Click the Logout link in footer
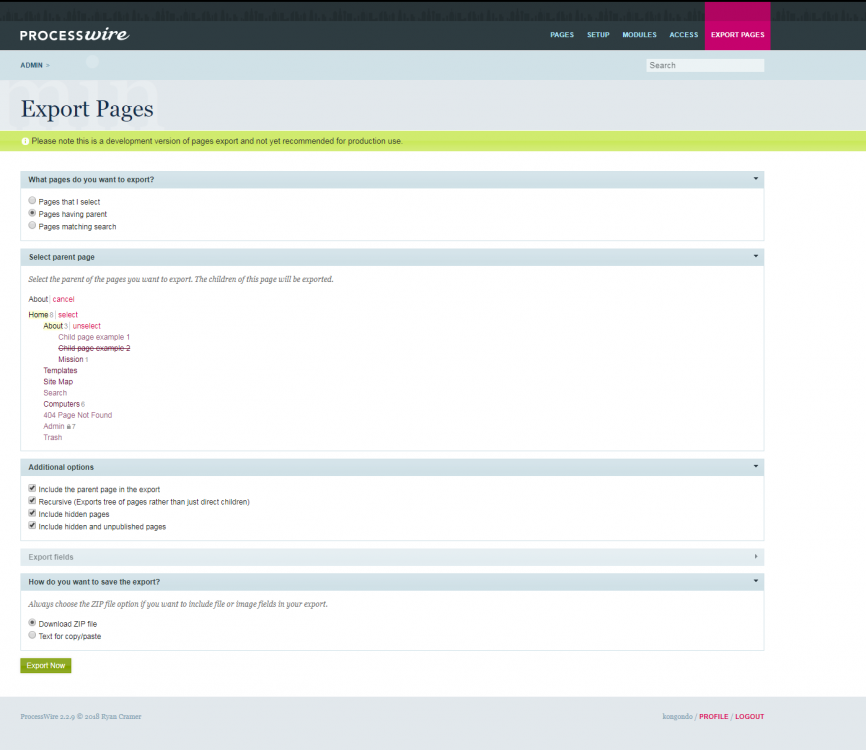This screenshot has height=750, width=866. (x=749, y=716)
